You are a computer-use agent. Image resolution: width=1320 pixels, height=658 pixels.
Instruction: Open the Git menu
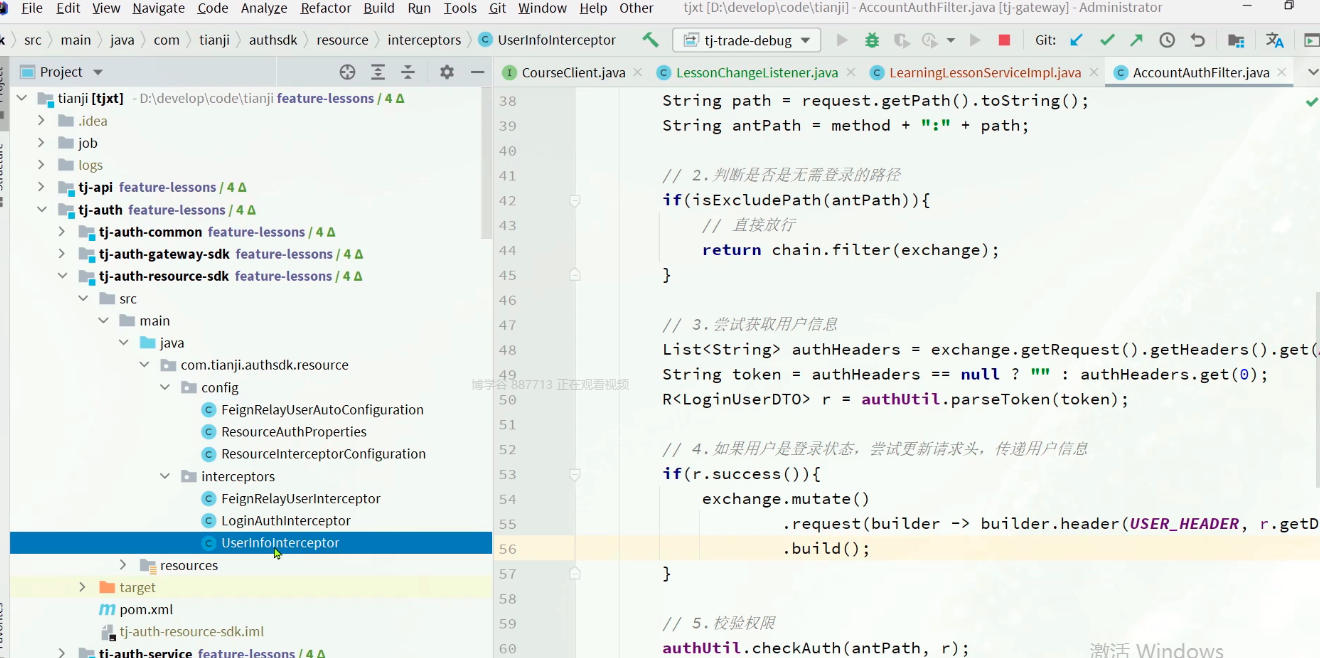pos(497,8)
